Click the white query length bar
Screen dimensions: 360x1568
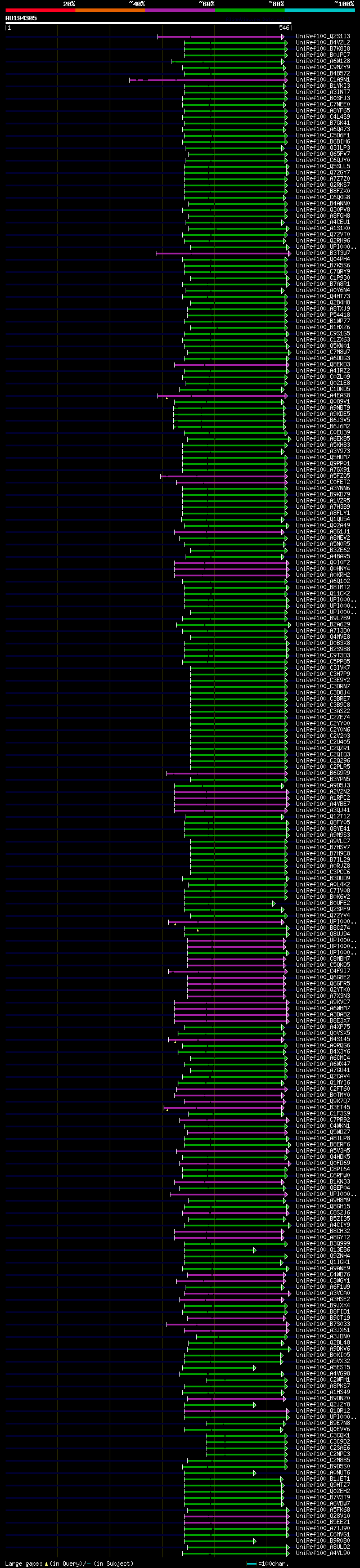148,23
